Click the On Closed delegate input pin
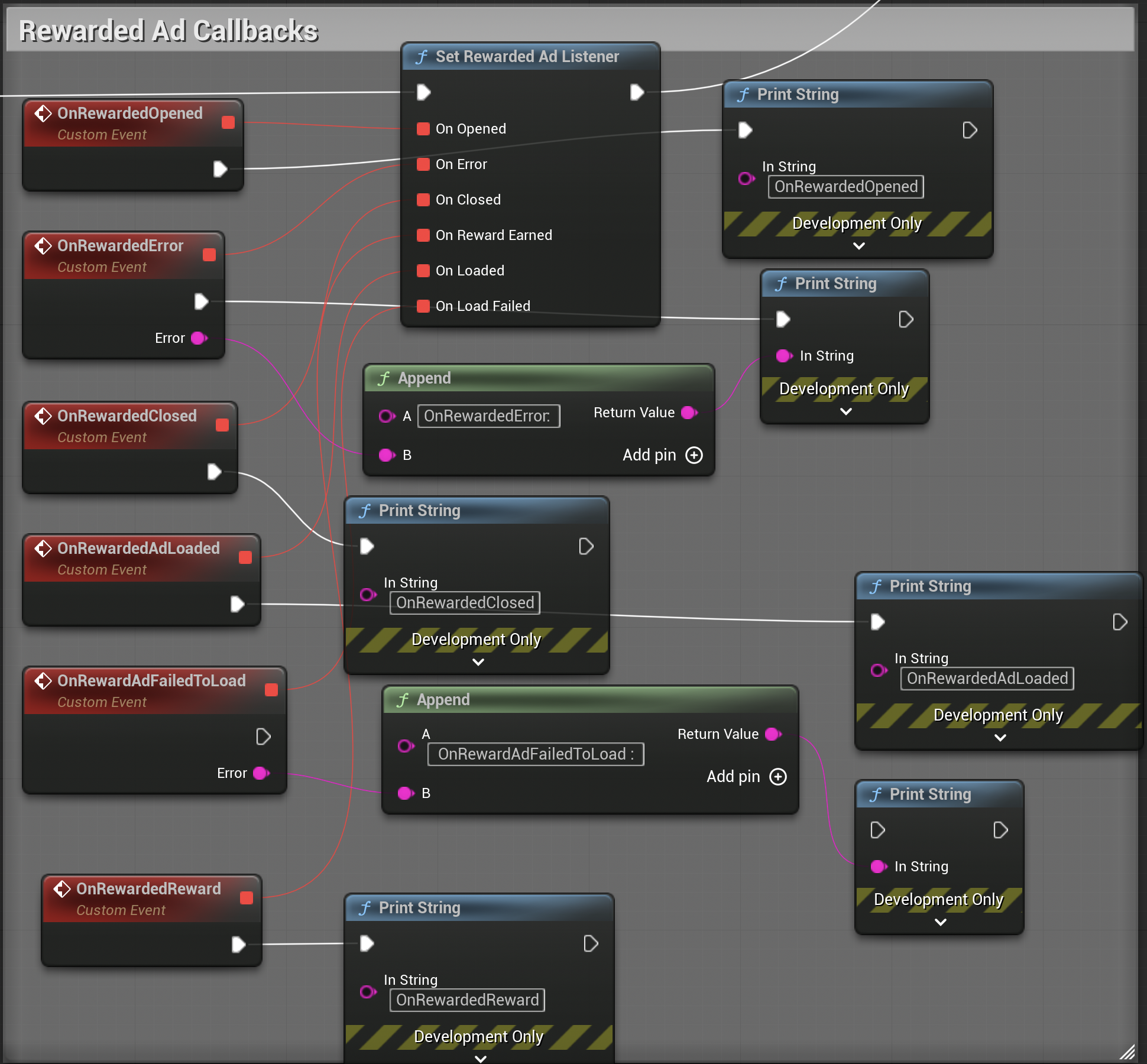 coord(423,200)
